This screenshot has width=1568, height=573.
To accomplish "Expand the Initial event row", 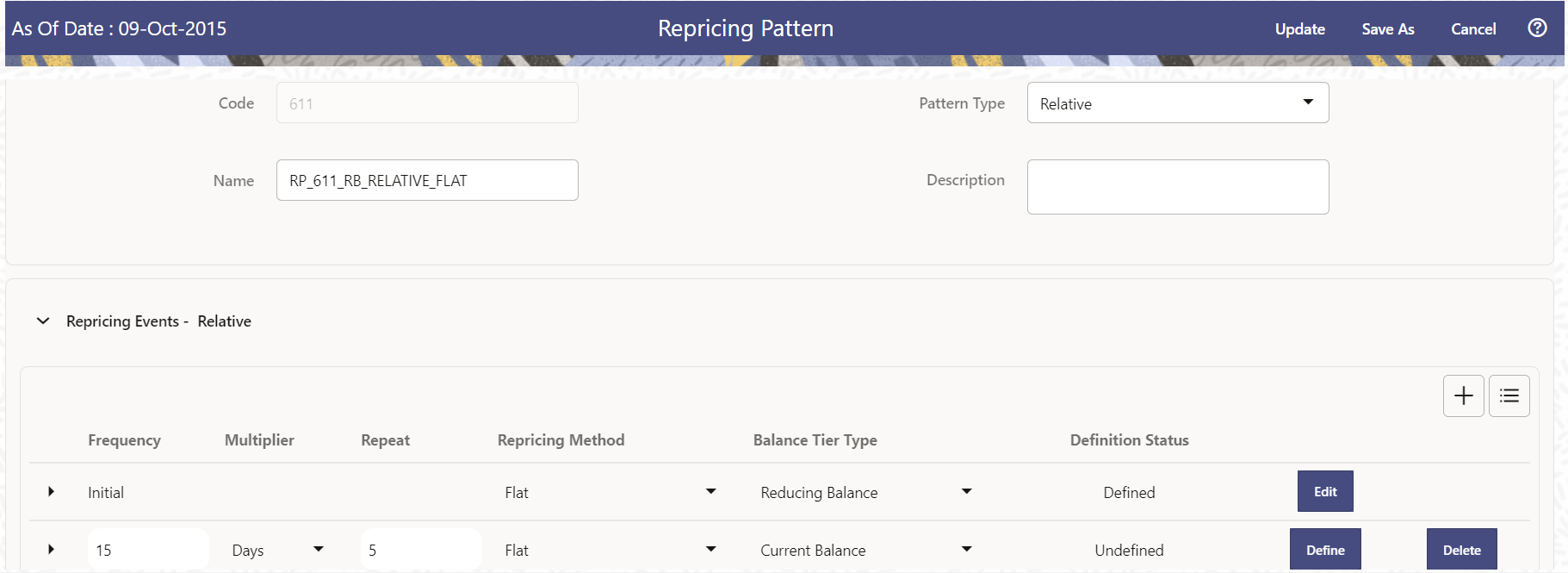I will click(x=52, y=492).
